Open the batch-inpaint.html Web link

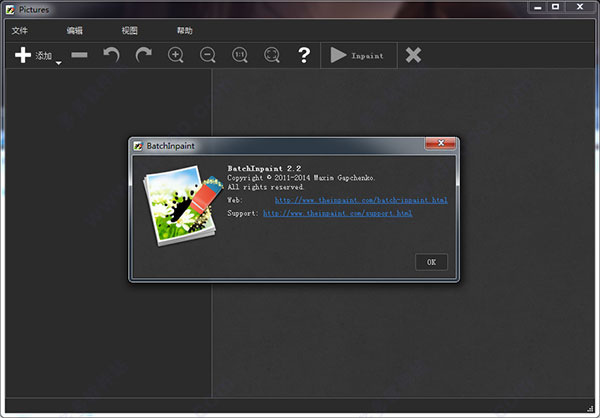pos(361,200)
